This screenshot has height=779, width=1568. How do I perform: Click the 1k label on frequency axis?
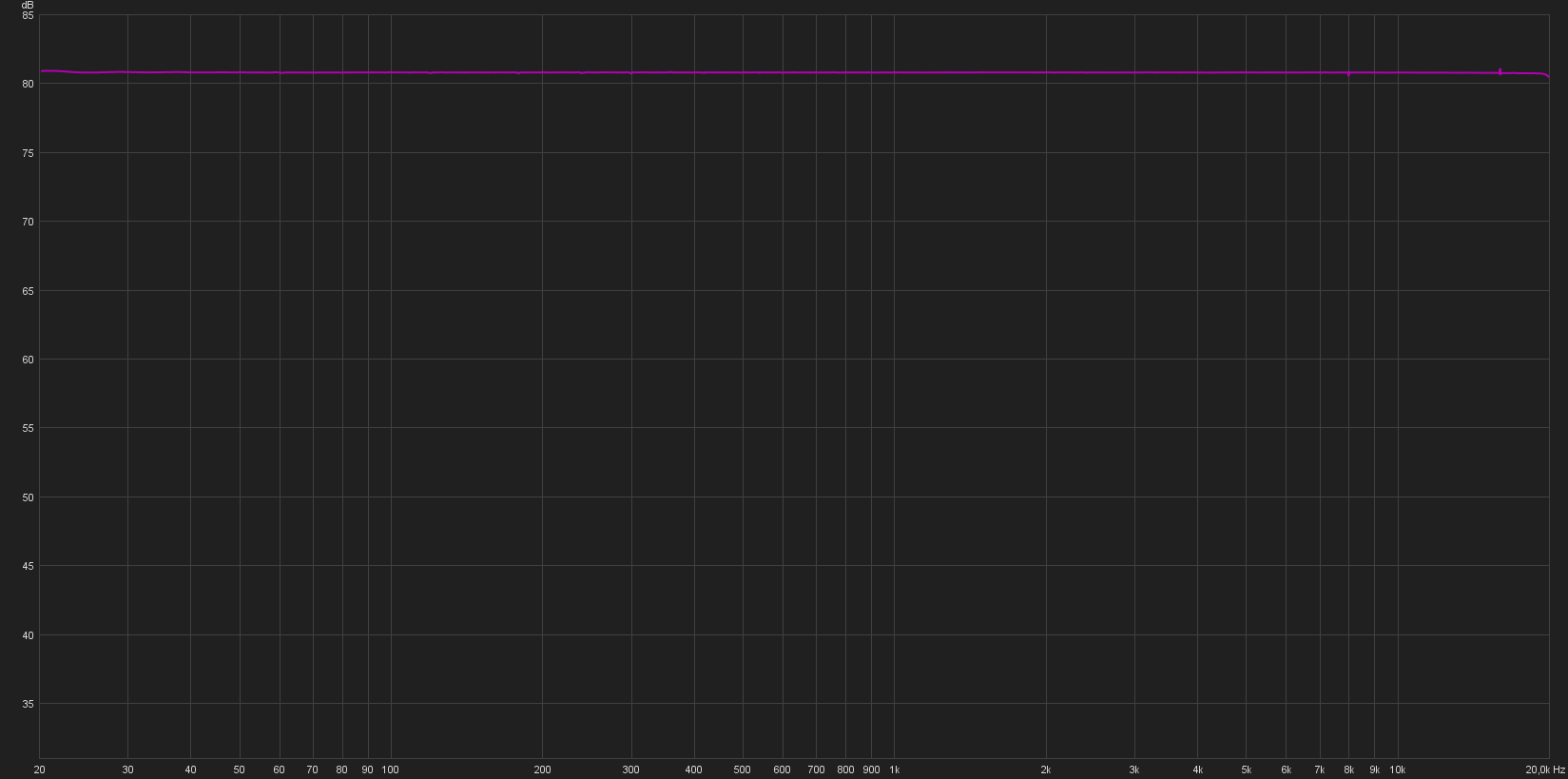894,769
